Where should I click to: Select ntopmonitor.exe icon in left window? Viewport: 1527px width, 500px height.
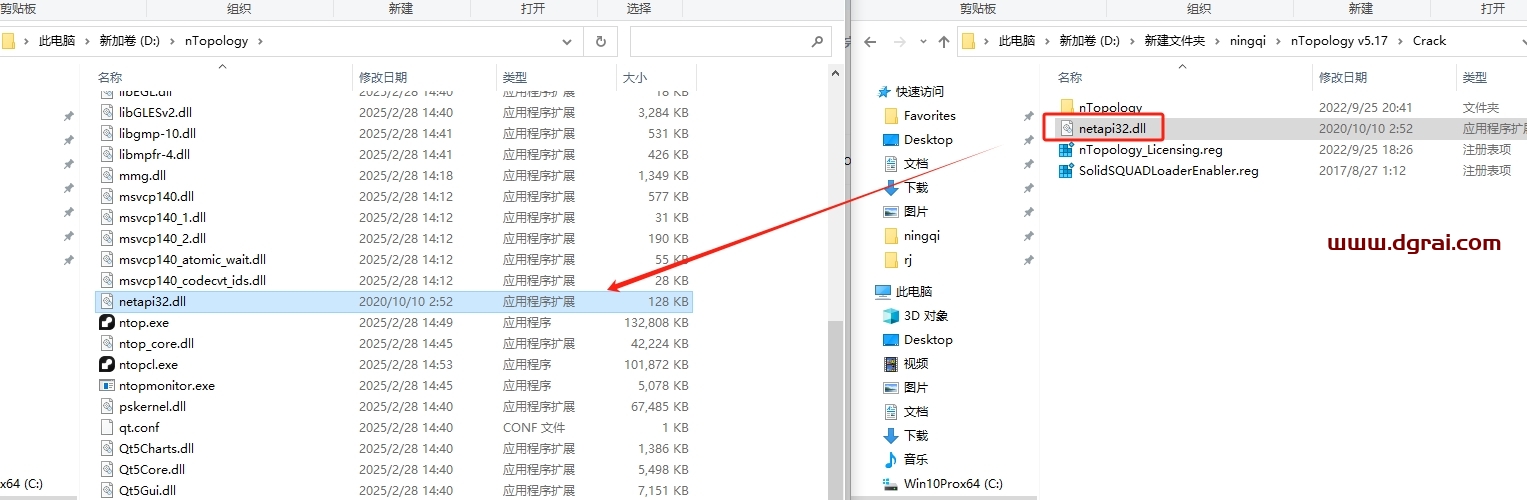tap(108, 386)
